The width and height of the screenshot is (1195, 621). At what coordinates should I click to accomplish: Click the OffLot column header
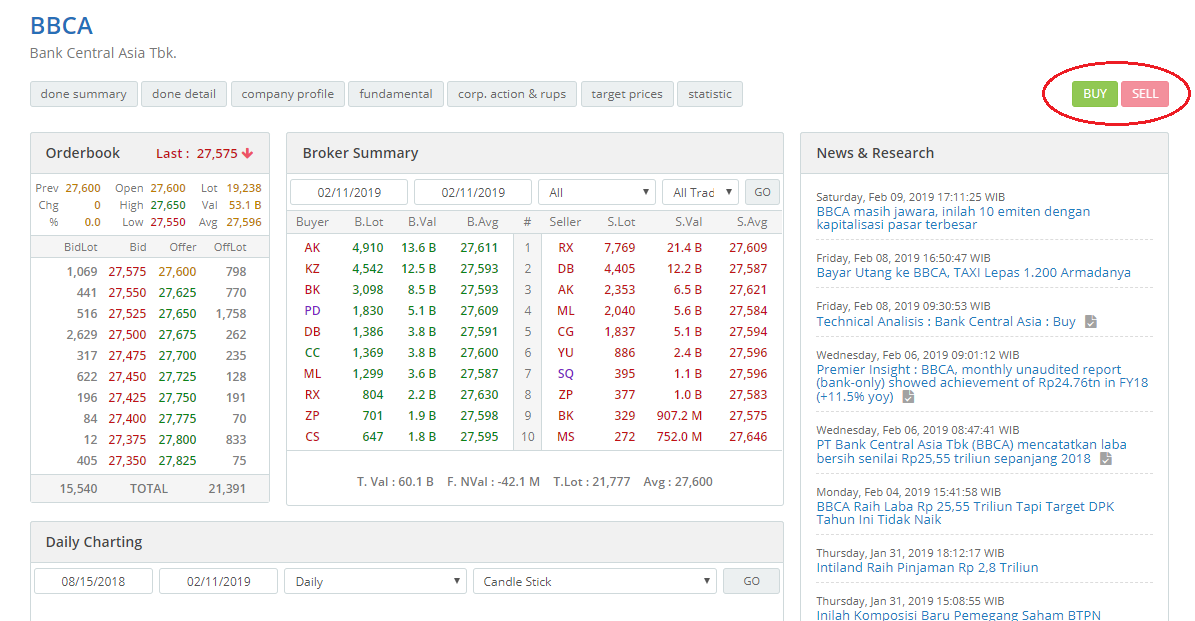click(230, 247)
